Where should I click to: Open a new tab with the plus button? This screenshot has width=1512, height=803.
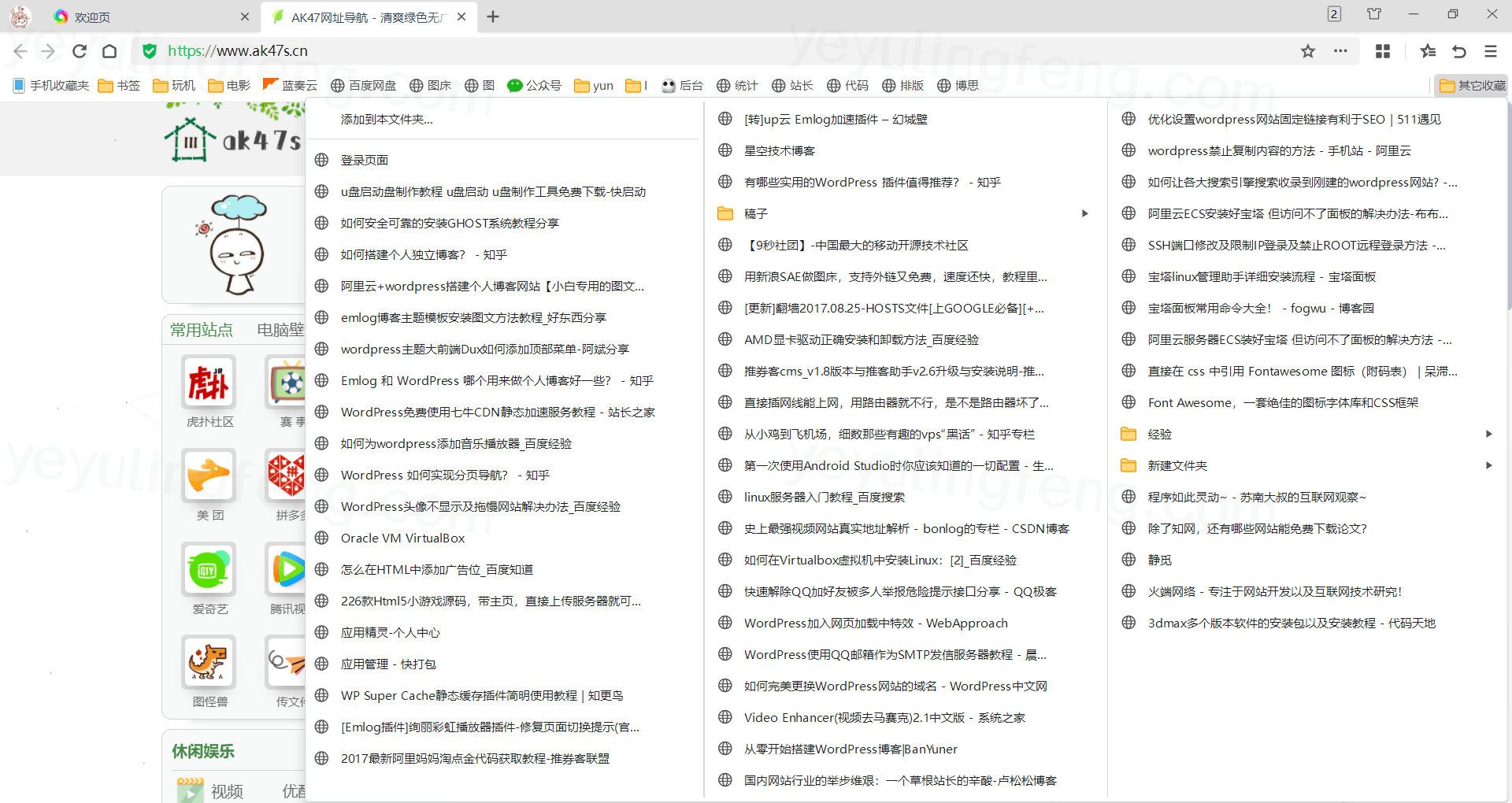point(493,17)
